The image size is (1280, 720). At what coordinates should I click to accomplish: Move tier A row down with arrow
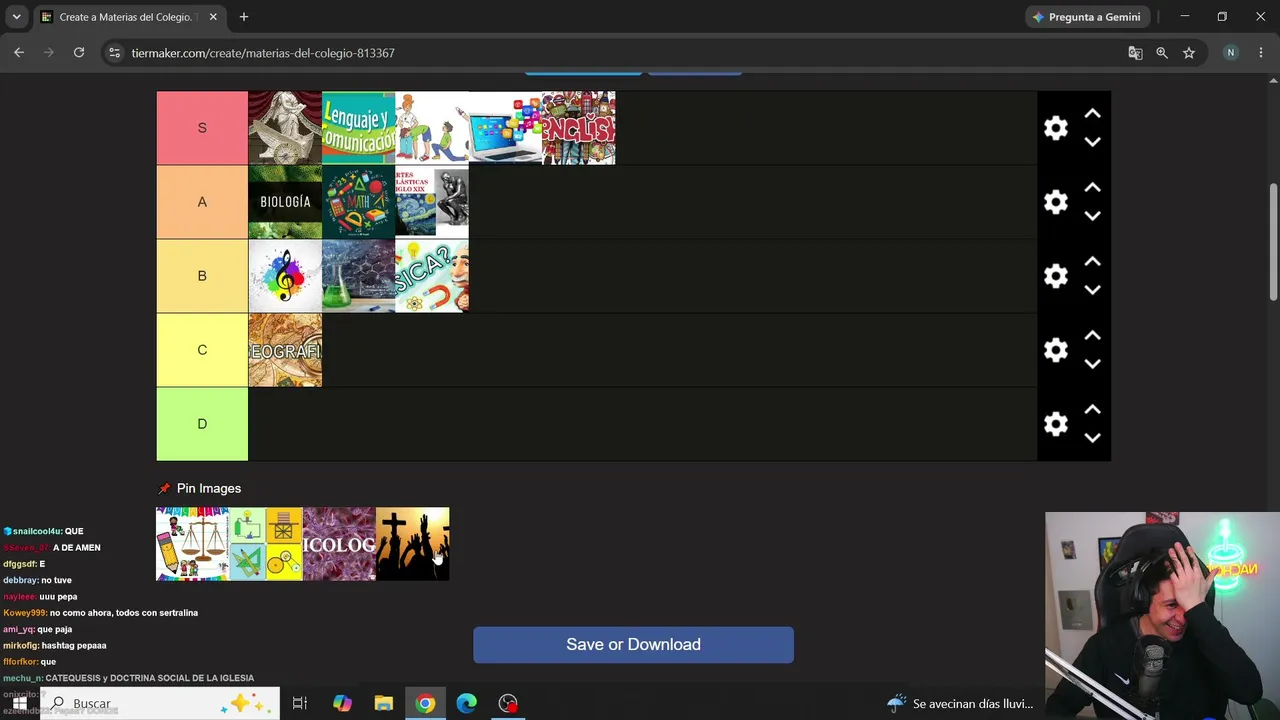pos(1093,216)
